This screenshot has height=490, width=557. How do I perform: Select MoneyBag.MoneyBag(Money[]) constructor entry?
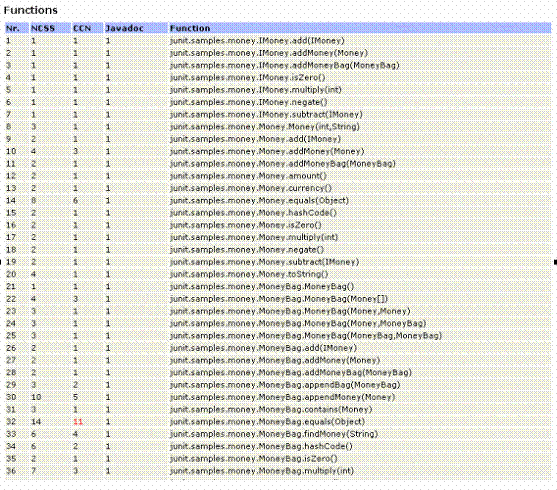(x=279, y=299)
